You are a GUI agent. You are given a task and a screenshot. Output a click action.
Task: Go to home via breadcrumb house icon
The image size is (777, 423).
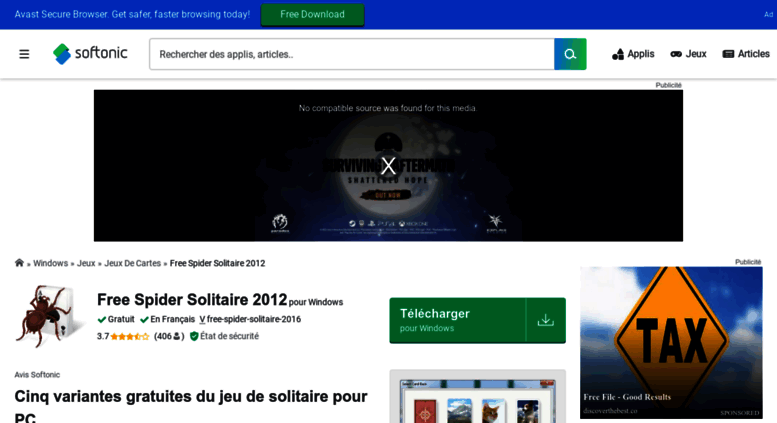19,263
